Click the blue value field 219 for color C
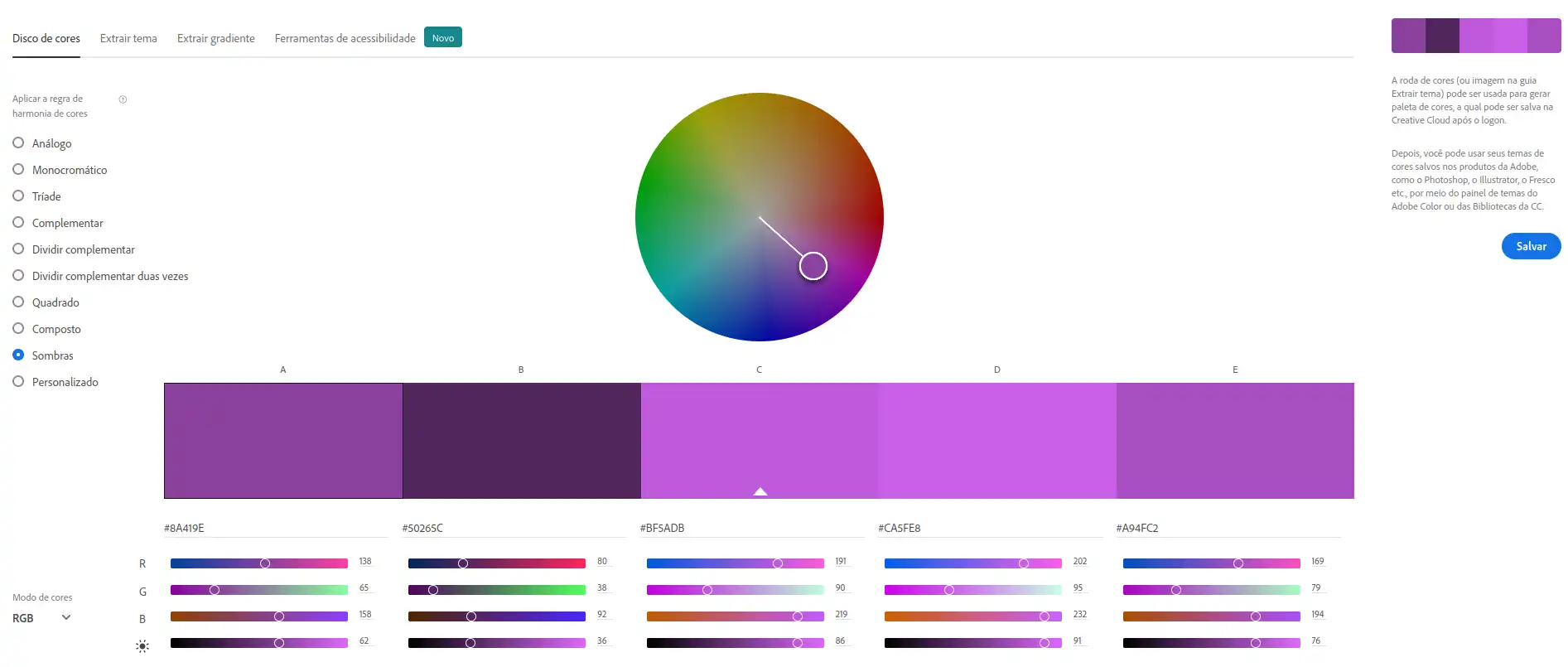 (x=842, y=615)
